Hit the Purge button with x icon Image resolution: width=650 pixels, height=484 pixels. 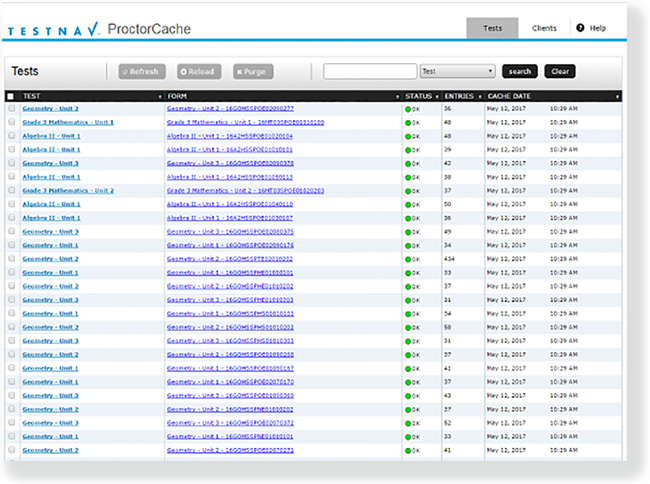pyautogui.click(x=253, y=71)
